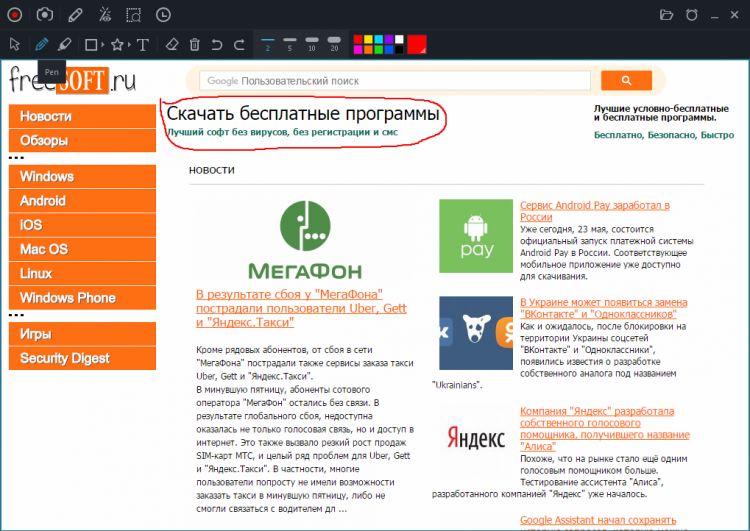This screenshot has width=750, height=531.
Task: Pick the green color swatch
Action: (x=378, y=49)
